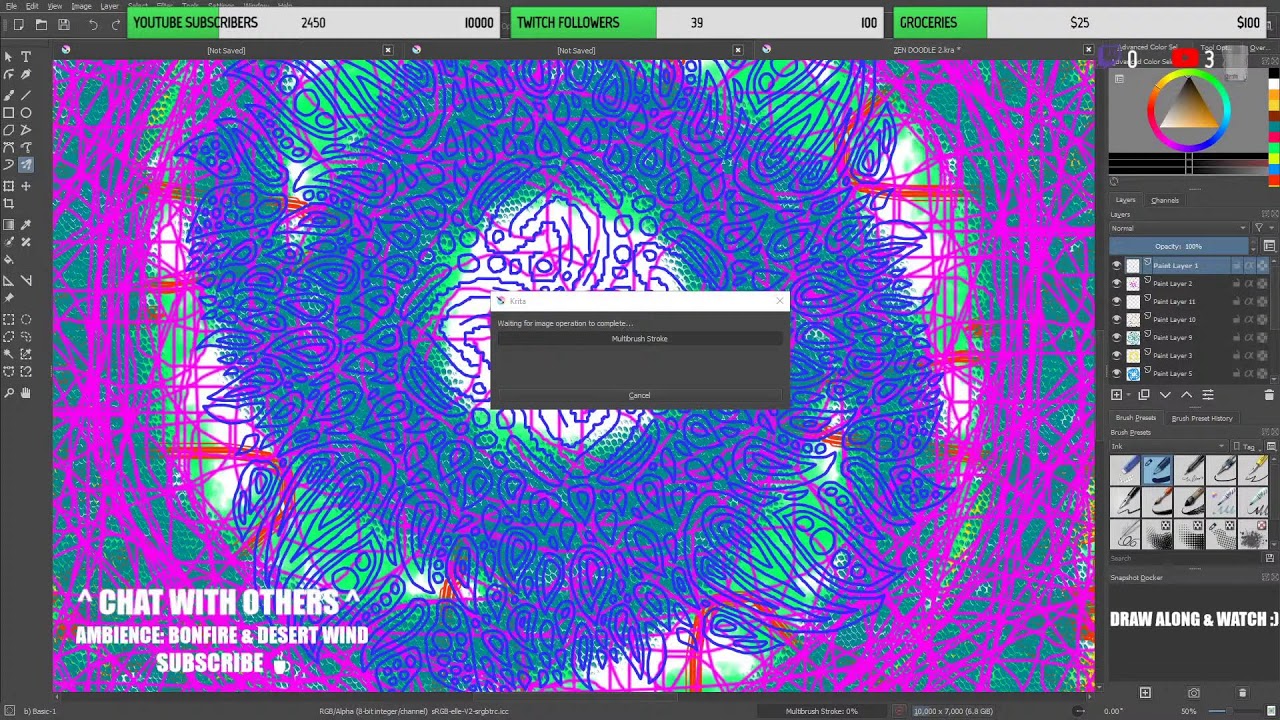
Task: Select the Pan hand tool
Action: (26, 393)
